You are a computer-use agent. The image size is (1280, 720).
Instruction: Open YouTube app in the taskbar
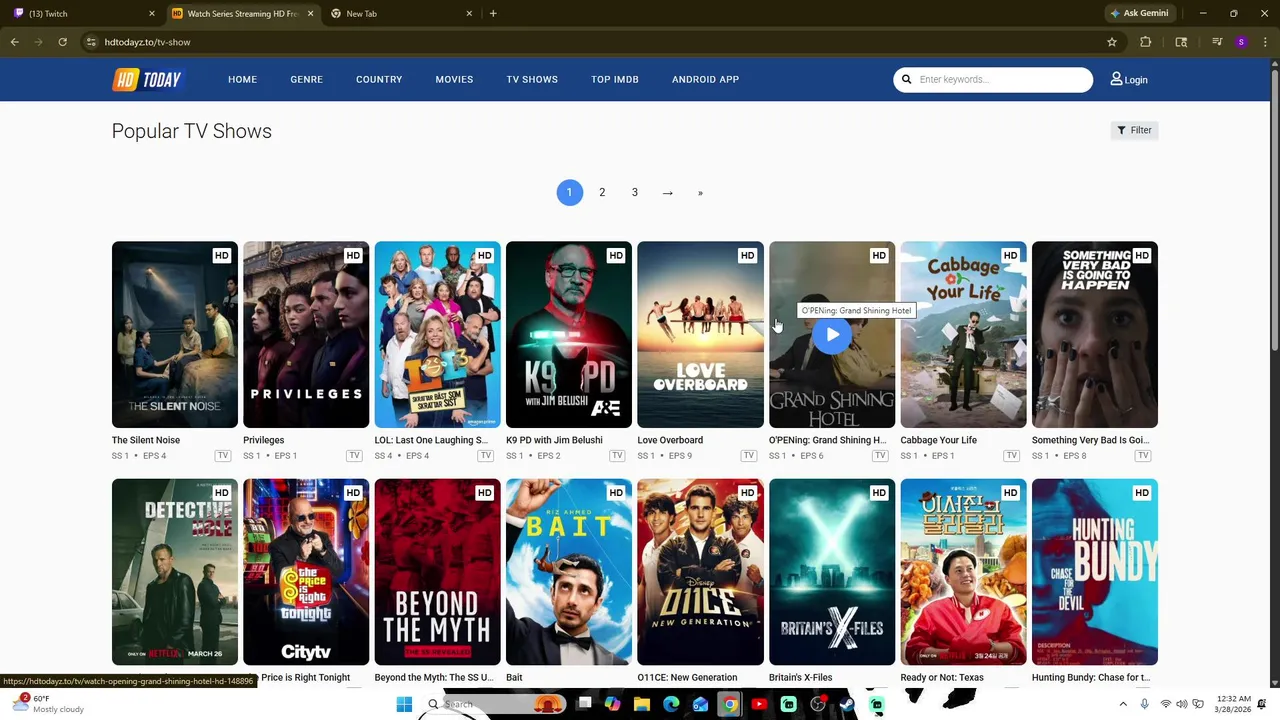[x=759, y=704]
